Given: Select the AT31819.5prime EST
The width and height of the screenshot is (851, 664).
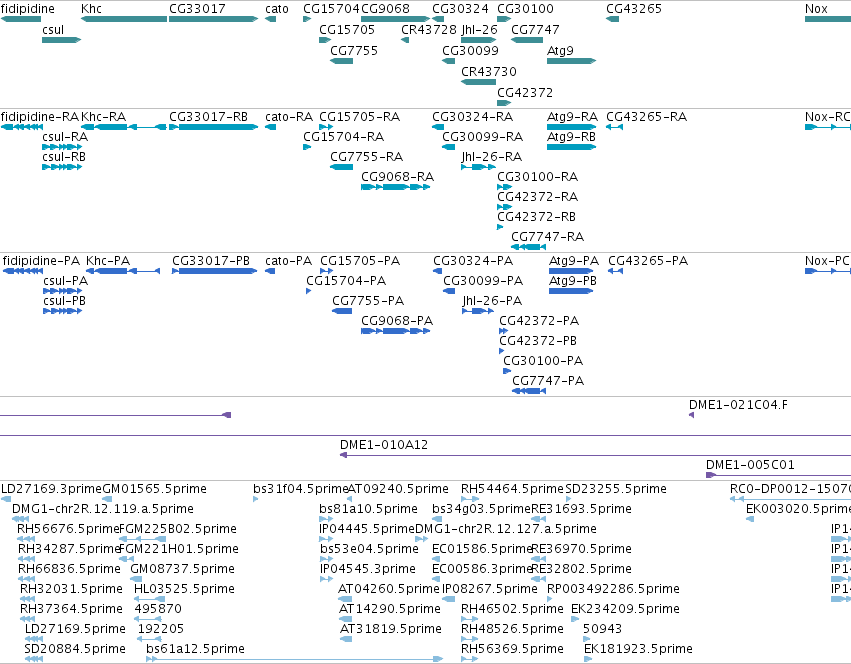Looking at the screenshot, I should (x=346, y=639).
